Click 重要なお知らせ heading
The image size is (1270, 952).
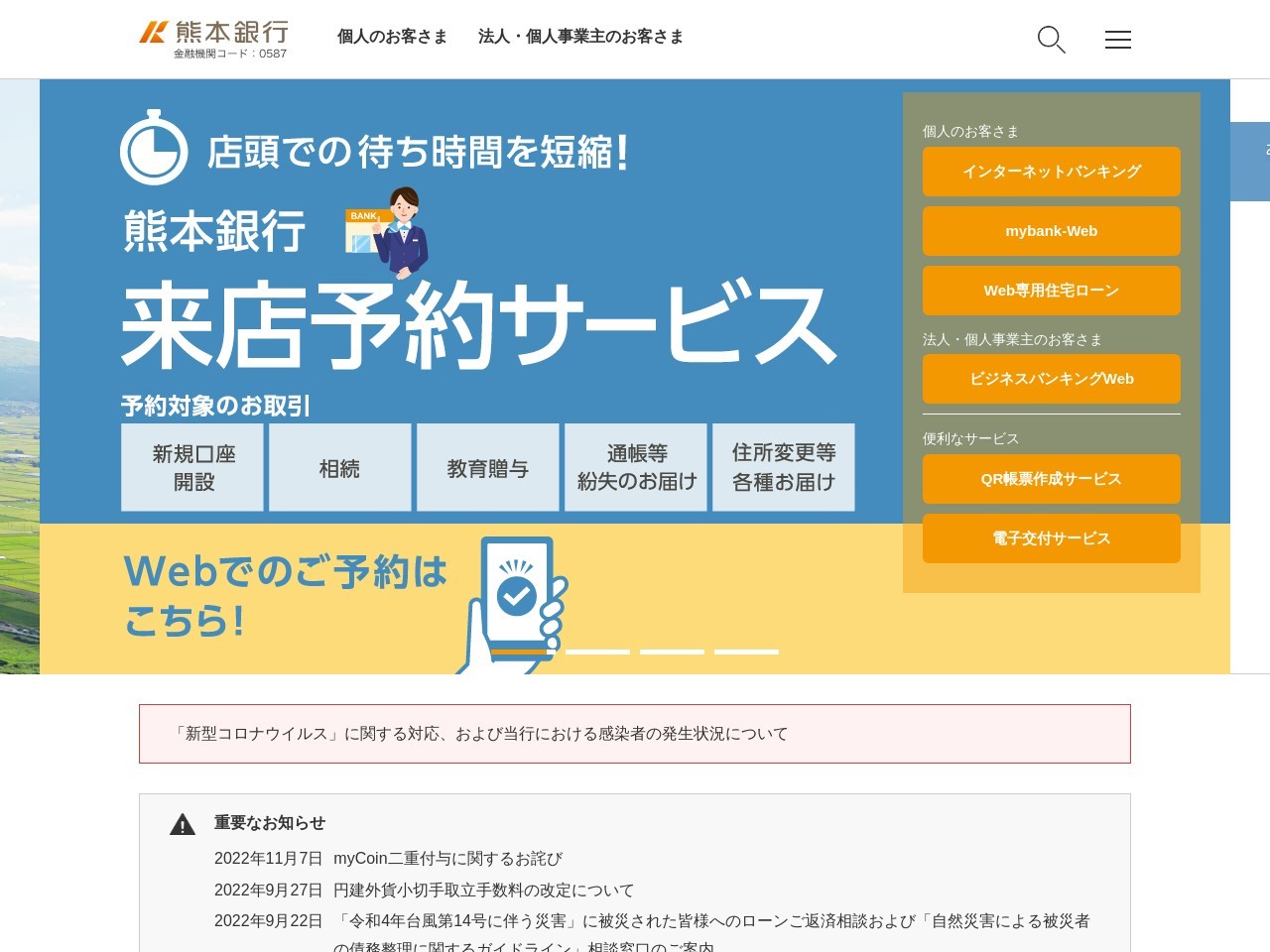coord(270,823)
